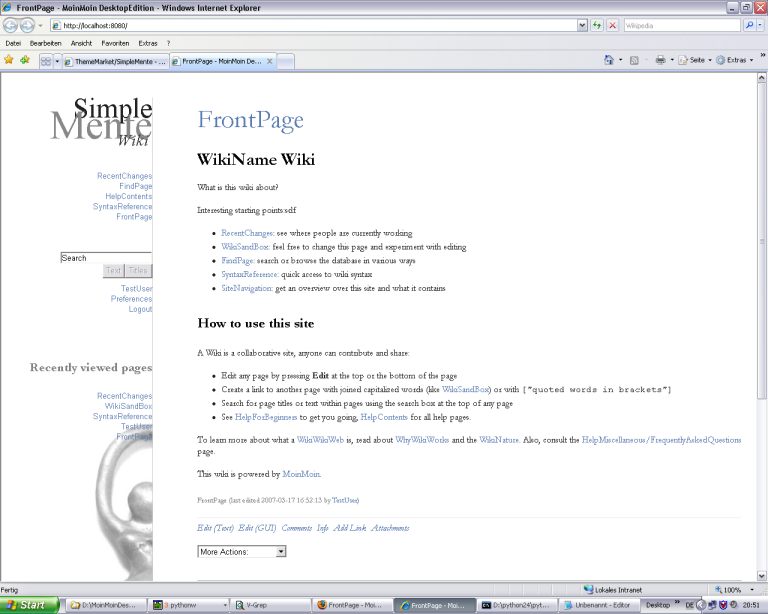The width and height of the screenshot is (768, 614).
Task: Expand the More Actions dropdown
Action: pyautogui.click(x=280, y=551)
